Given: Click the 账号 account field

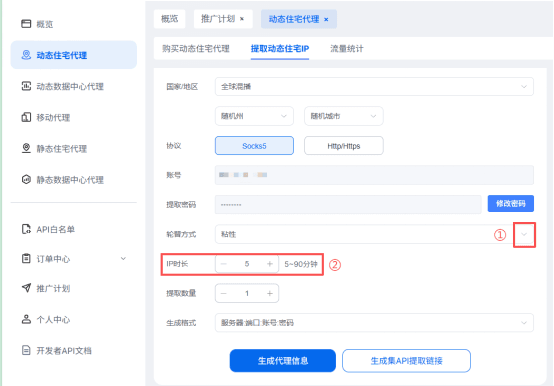Looking at the screenshot, I should coord(374,175).
